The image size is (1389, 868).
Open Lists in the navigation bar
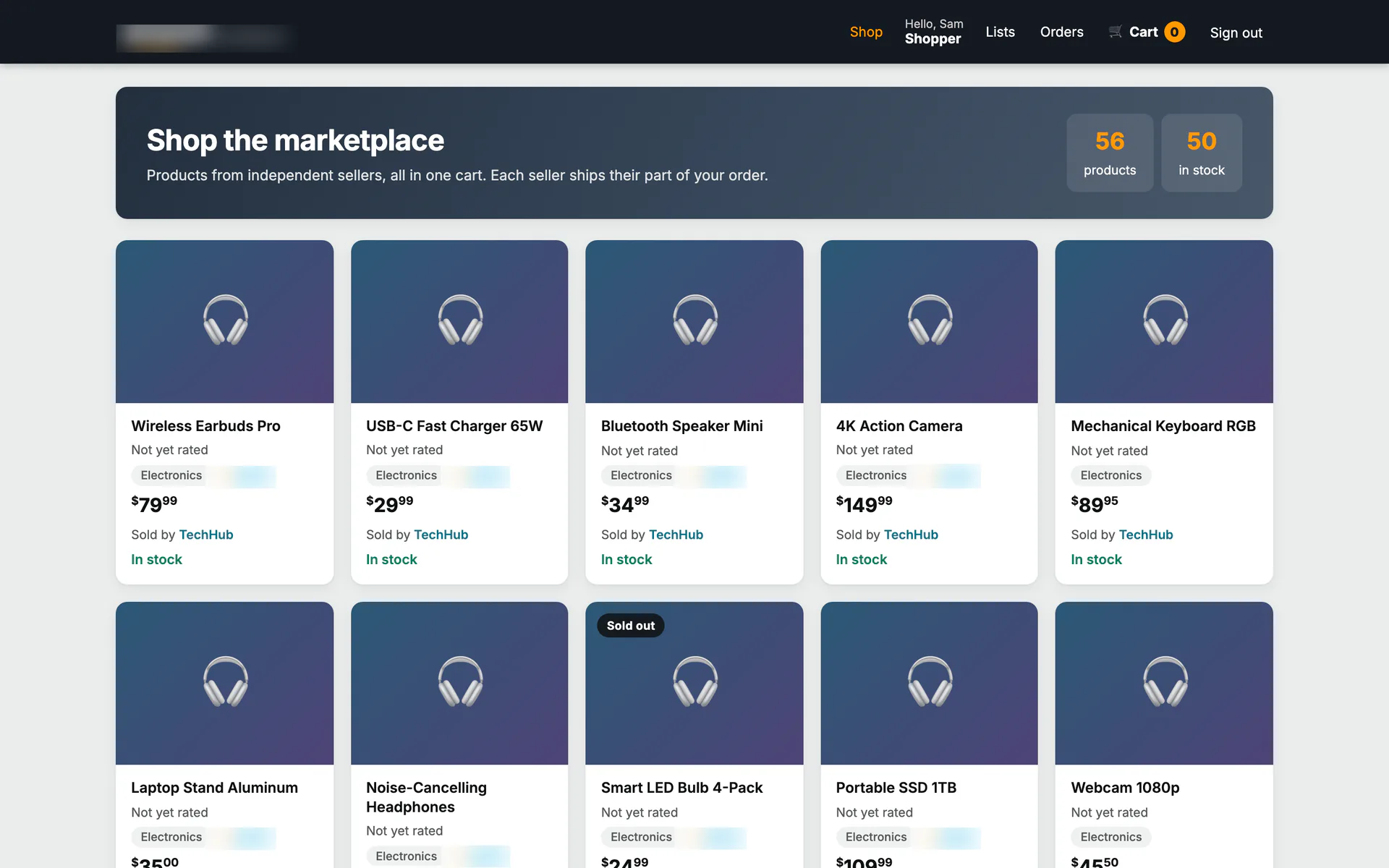point(1000,32)
